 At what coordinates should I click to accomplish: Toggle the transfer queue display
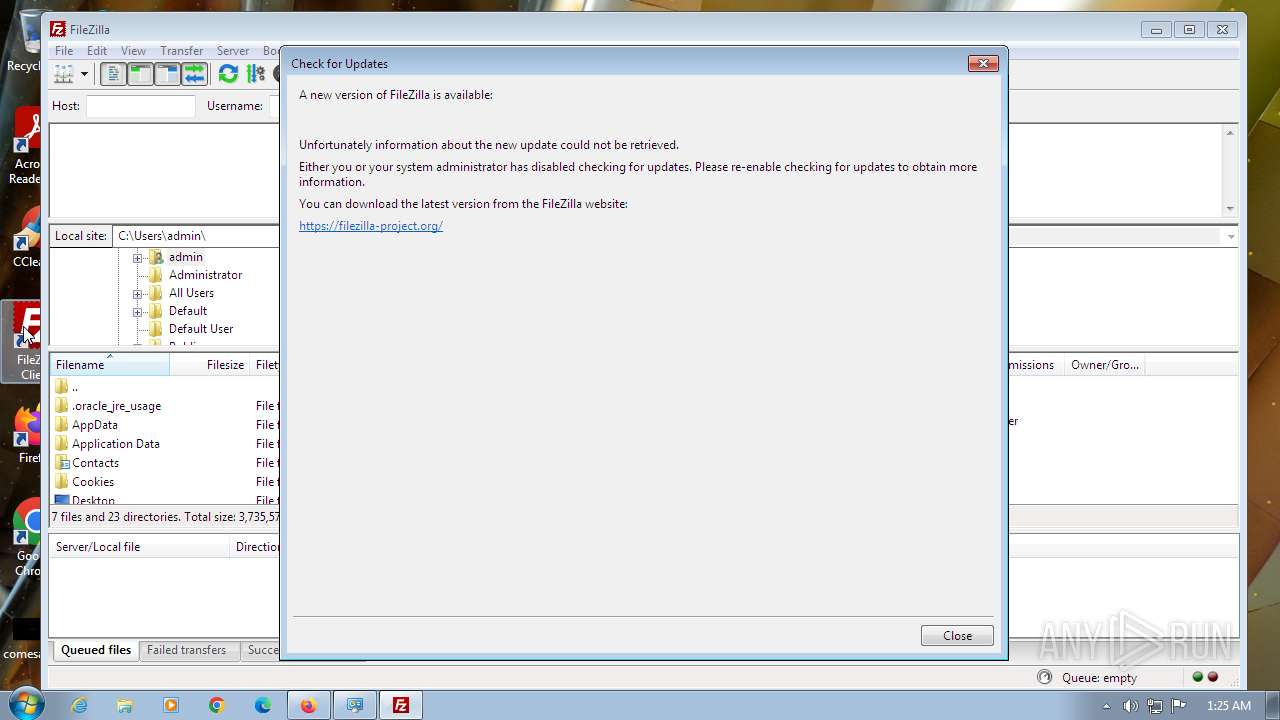[x=194, y=74]
